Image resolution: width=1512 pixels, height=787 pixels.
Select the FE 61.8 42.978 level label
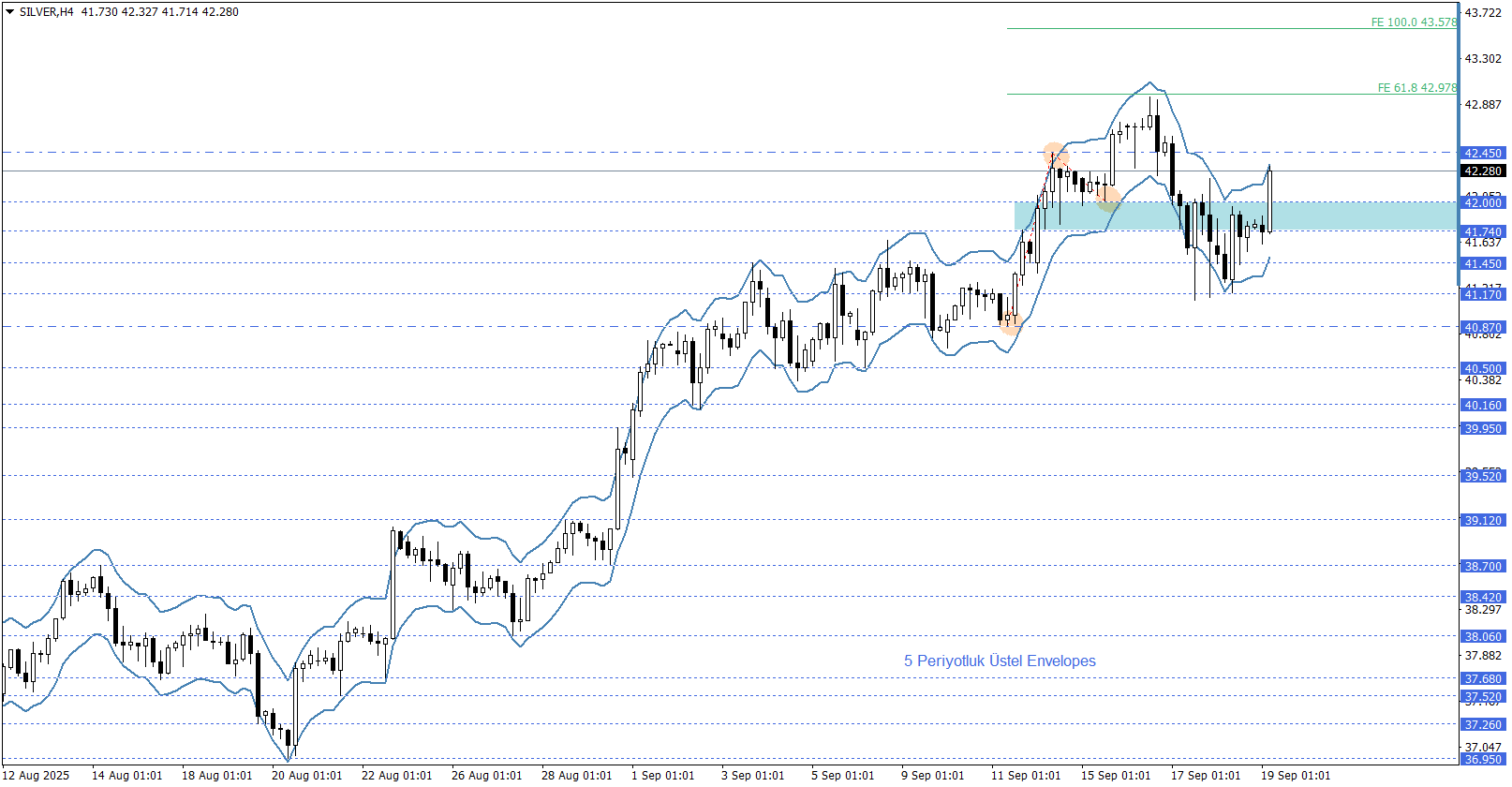click(1416, 88)
